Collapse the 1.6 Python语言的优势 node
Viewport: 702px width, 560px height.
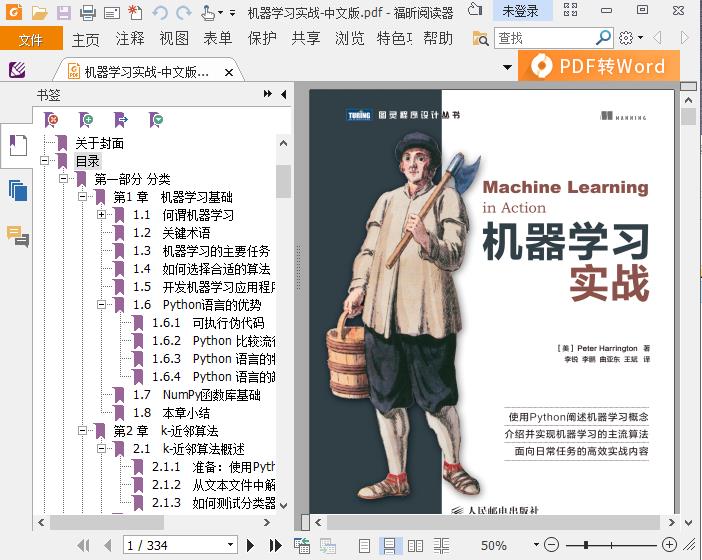click(102, 304)
